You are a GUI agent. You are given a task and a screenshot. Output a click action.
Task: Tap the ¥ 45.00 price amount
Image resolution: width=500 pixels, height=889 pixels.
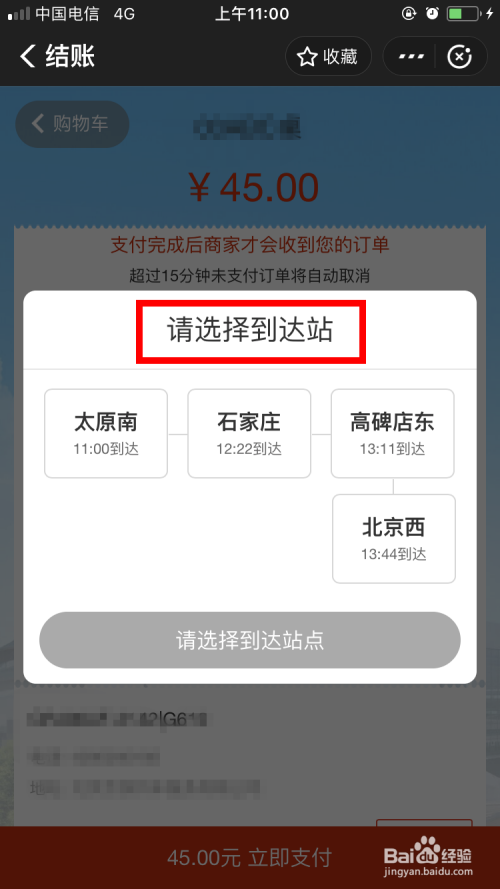click(253, 188)
